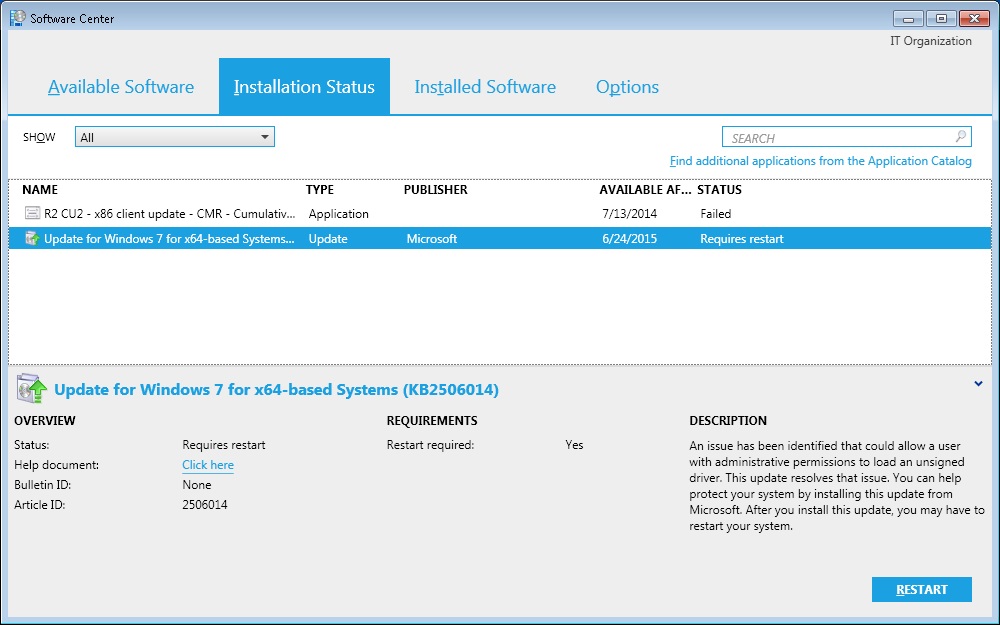Open the Installed Software tab
Screen dimensions: 1000x625
click(485, 87)
